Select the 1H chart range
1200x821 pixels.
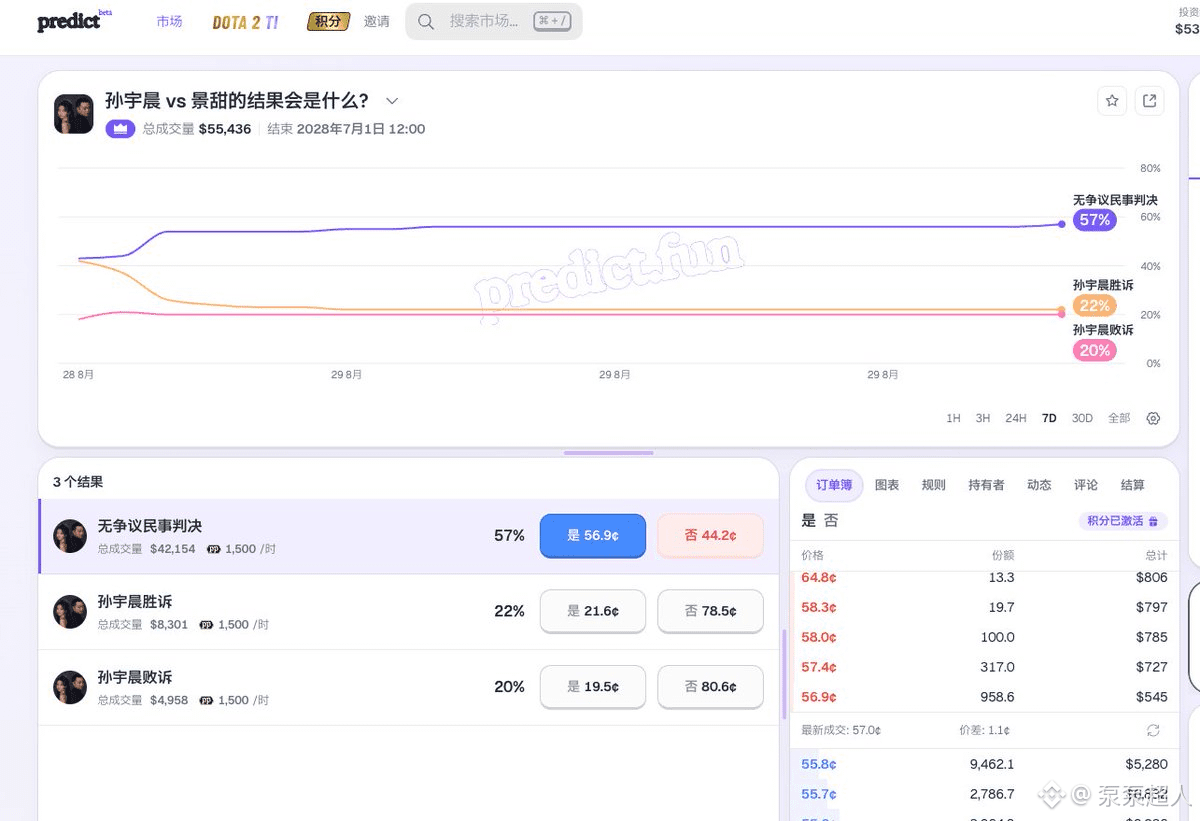point(953,418)
